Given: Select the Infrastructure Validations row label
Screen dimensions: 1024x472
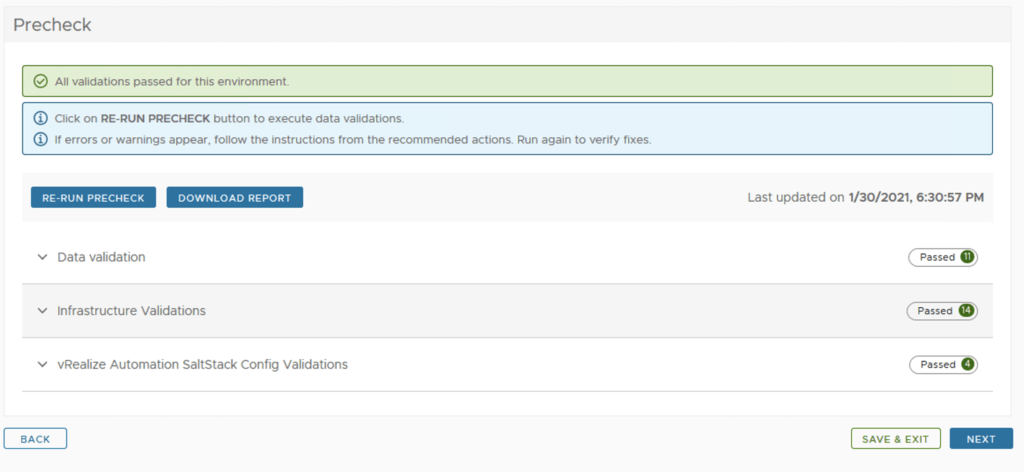Looking at the screenshot, I should [x=131, y=311].
